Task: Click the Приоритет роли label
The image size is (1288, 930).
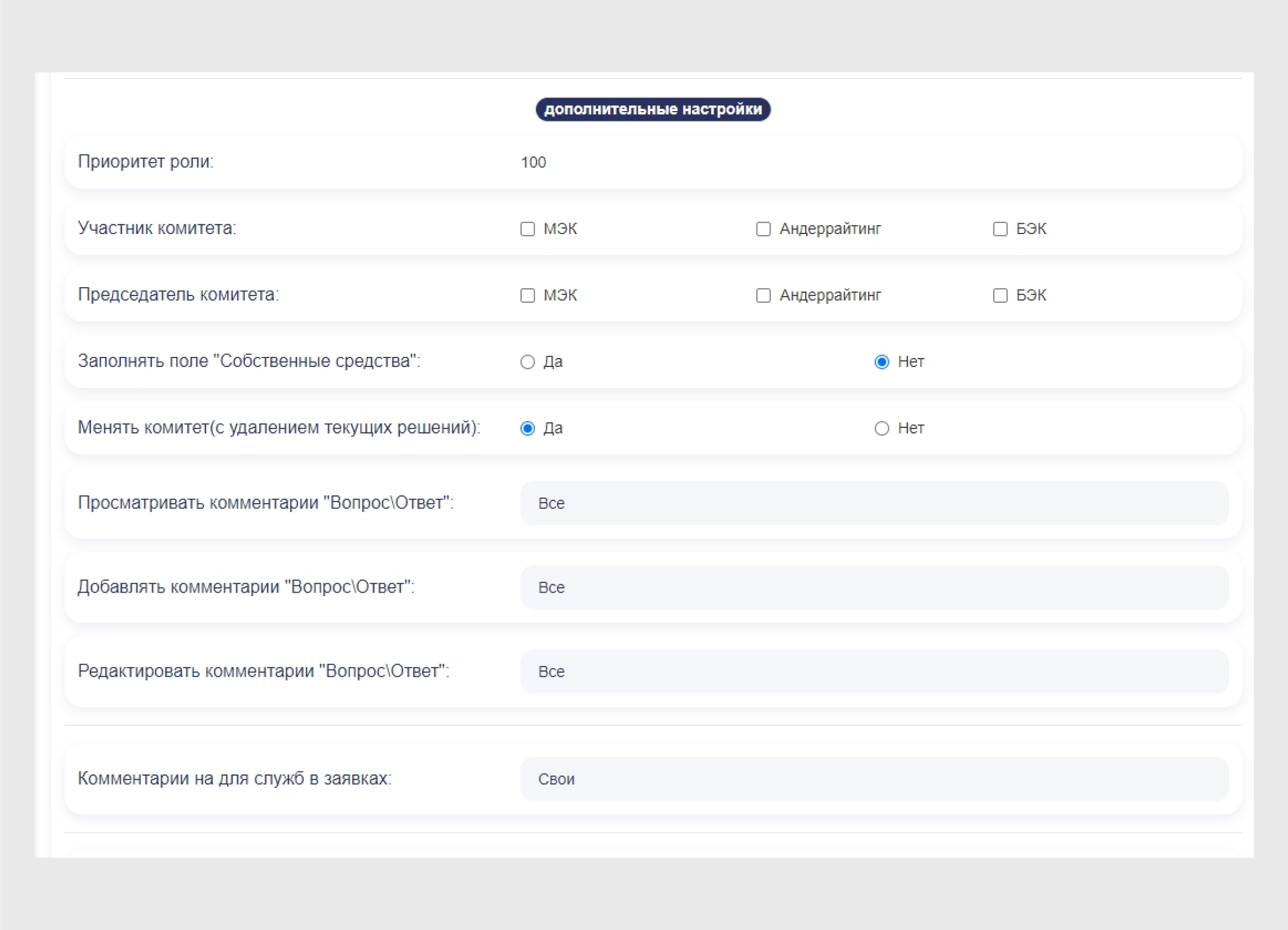Action: click(146, 162)
